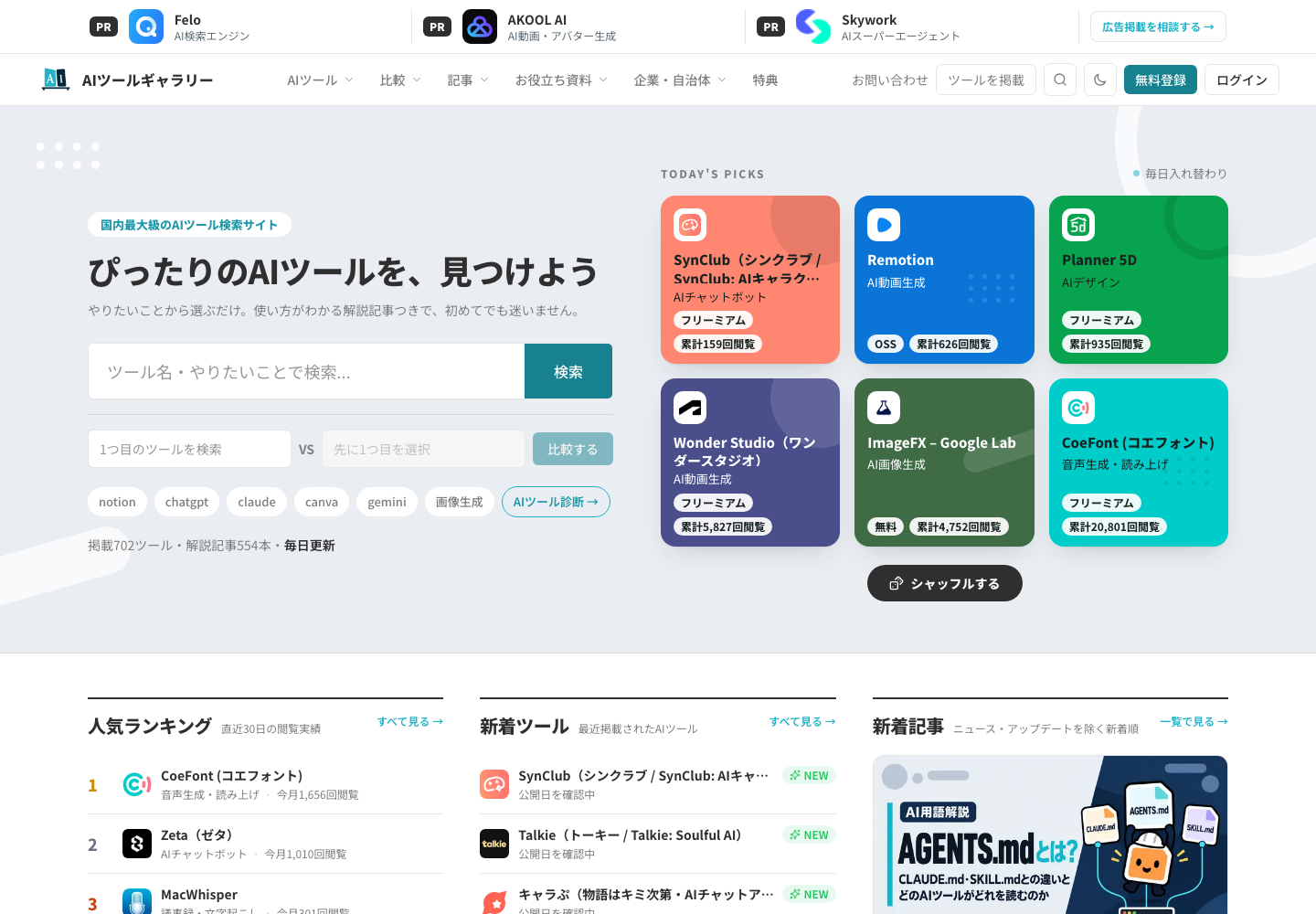Screen dimensions: 1316x914
Task: Focus the main tool search field
Action: tap(306, 371)
